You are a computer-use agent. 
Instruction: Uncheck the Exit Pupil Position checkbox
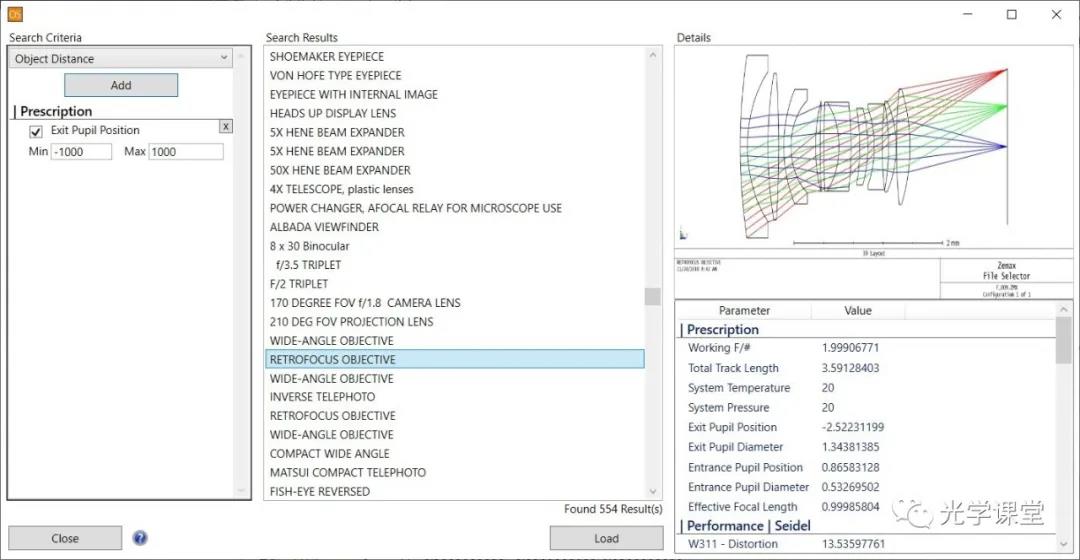tap(36, 131)
